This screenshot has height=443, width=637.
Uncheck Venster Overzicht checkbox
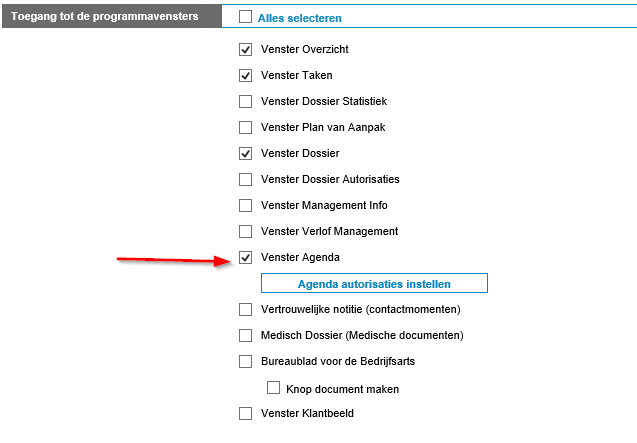pyautogui.click(x=245, y=49)
